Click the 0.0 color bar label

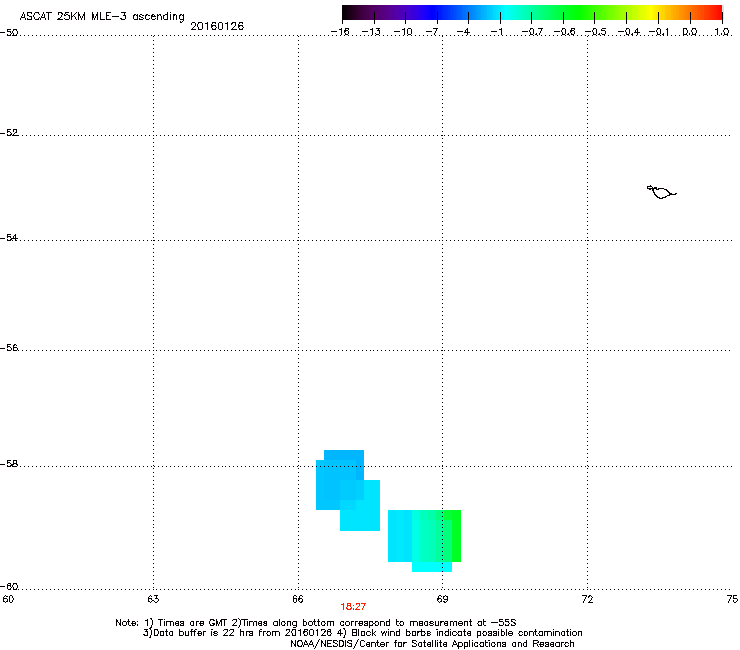tap(690, 32)
